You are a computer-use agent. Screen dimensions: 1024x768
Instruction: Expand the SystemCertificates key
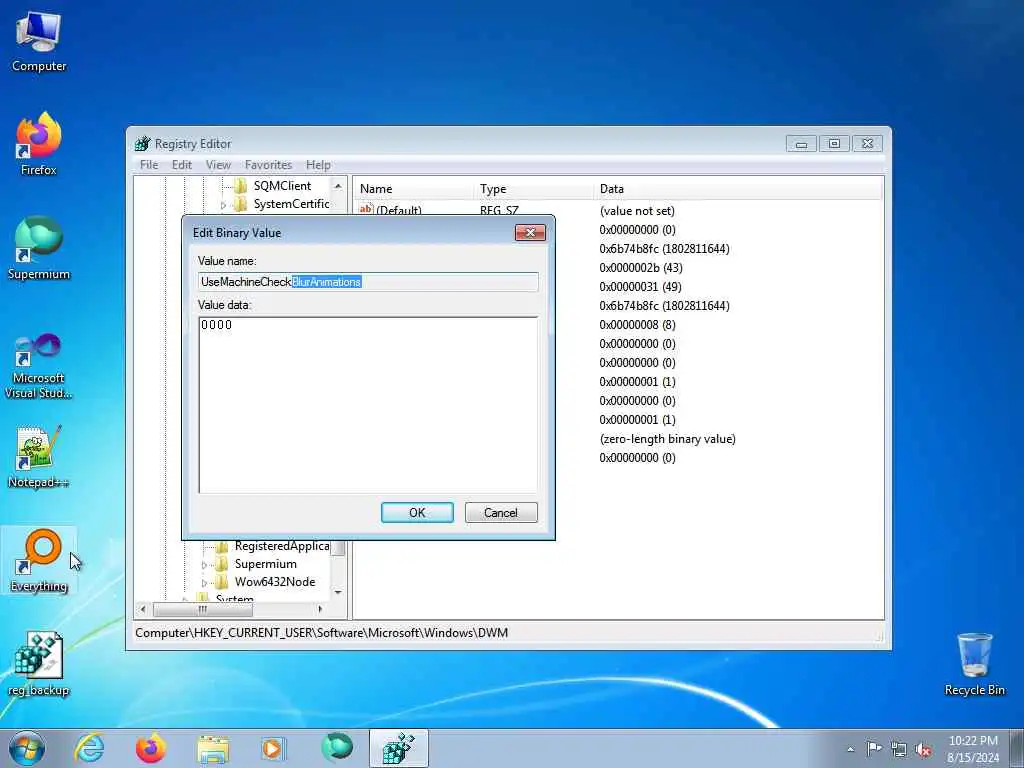click(x=223, y=204)
